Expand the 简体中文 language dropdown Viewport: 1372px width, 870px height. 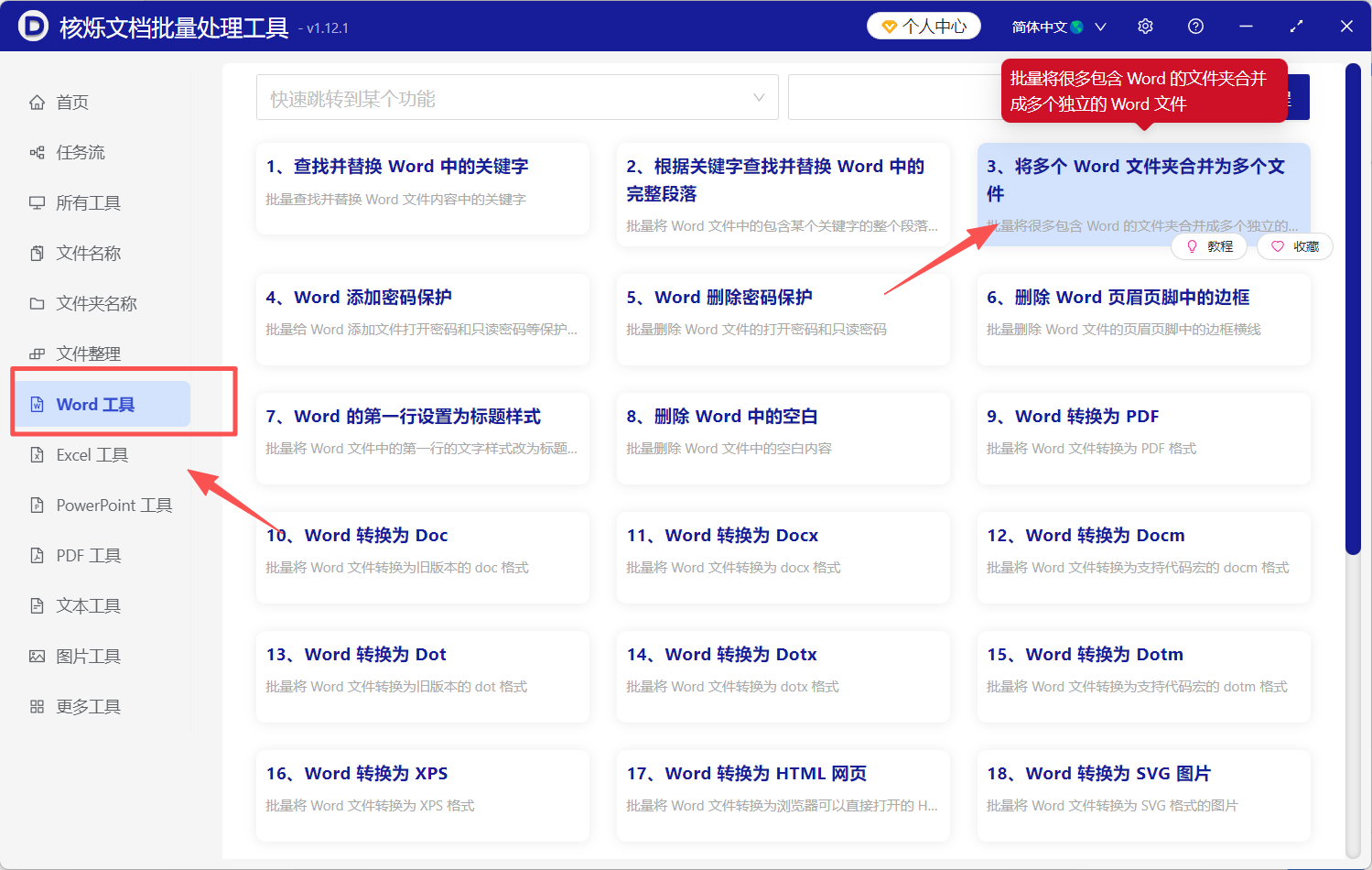coord(1058,27)
